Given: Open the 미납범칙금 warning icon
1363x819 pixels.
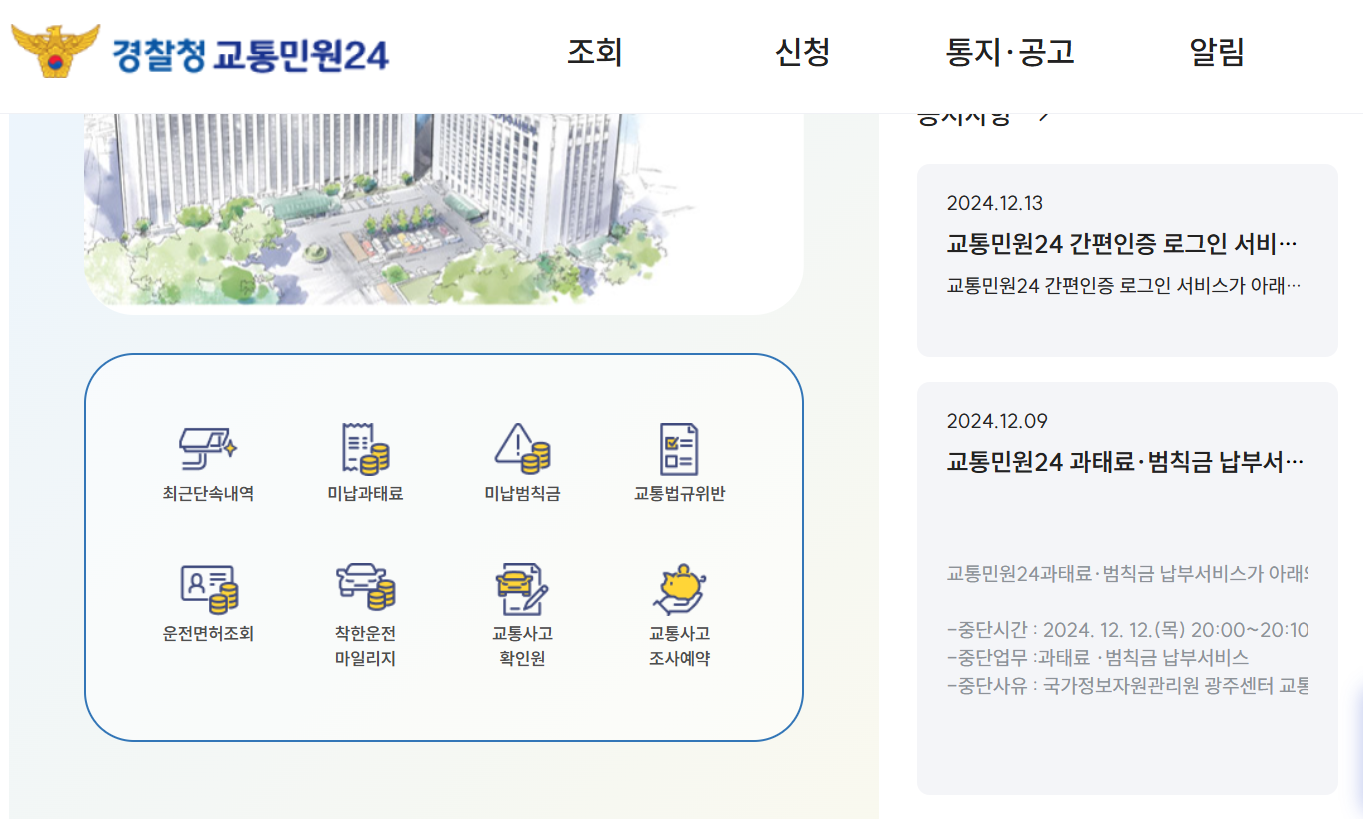Looking at the screenshot, I should 522,448.
